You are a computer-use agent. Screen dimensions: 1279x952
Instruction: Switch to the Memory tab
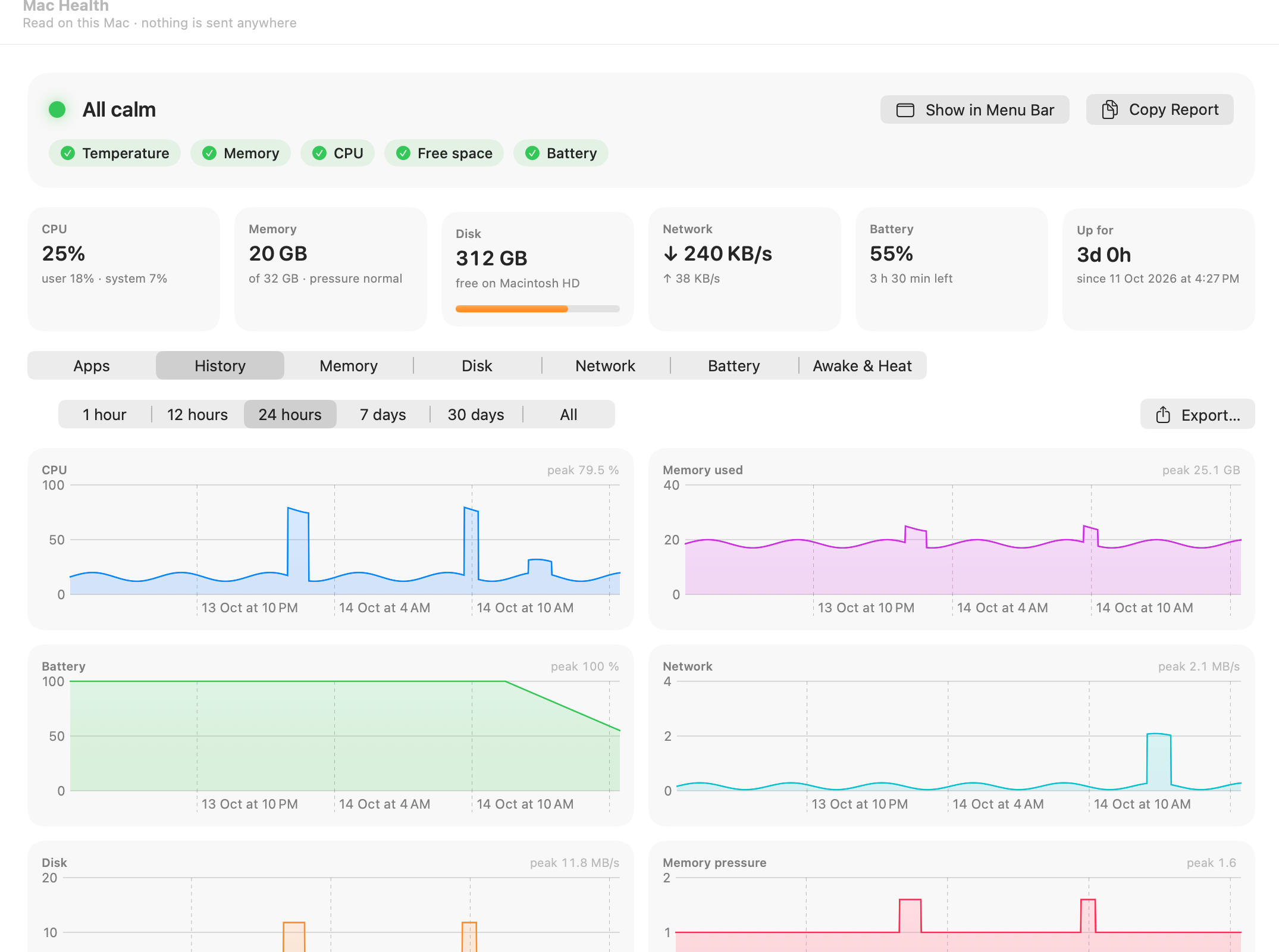(349, 365)
